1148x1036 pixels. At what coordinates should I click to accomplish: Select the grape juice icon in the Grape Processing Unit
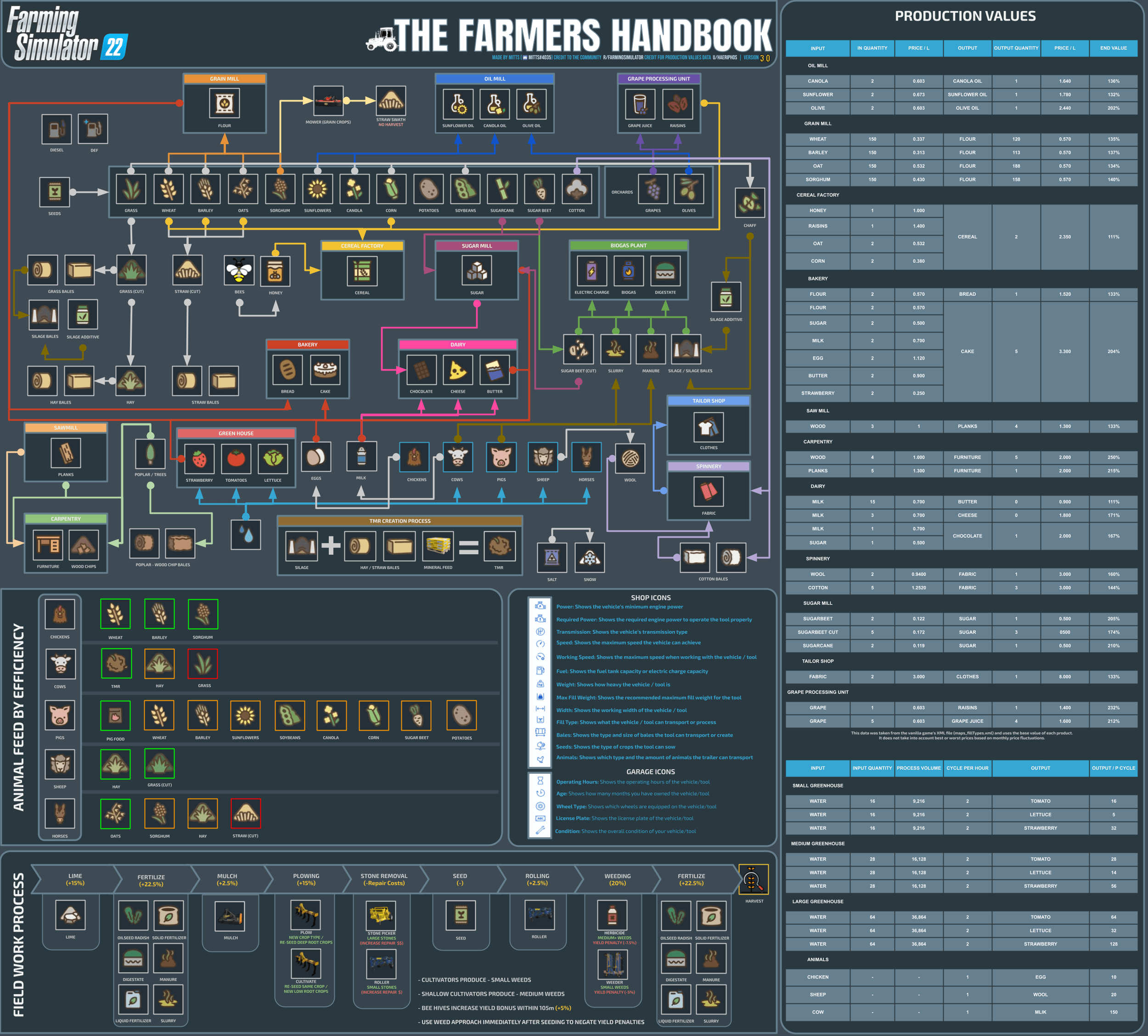[x=640, y=105]
